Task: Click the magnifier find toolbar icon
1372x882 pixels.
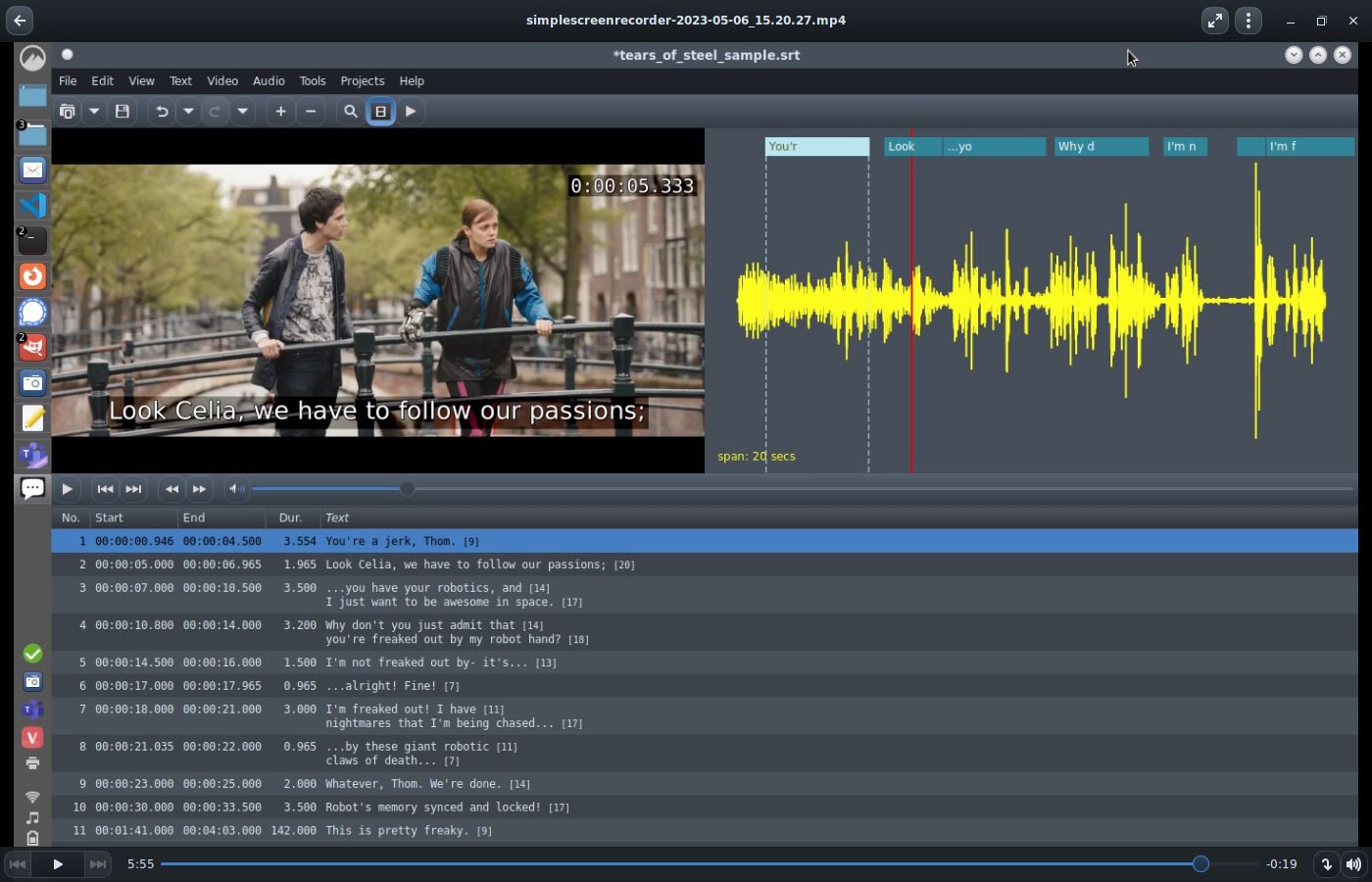Action: coord(350,112)
